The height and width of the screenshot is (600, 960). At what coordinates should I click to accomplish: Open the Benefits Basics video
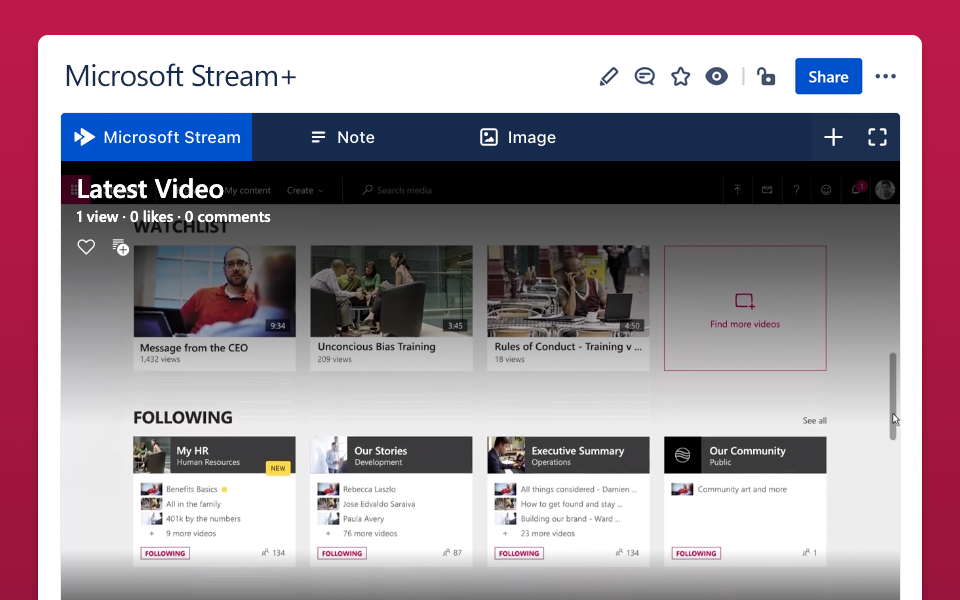click(x=192, y=489)
